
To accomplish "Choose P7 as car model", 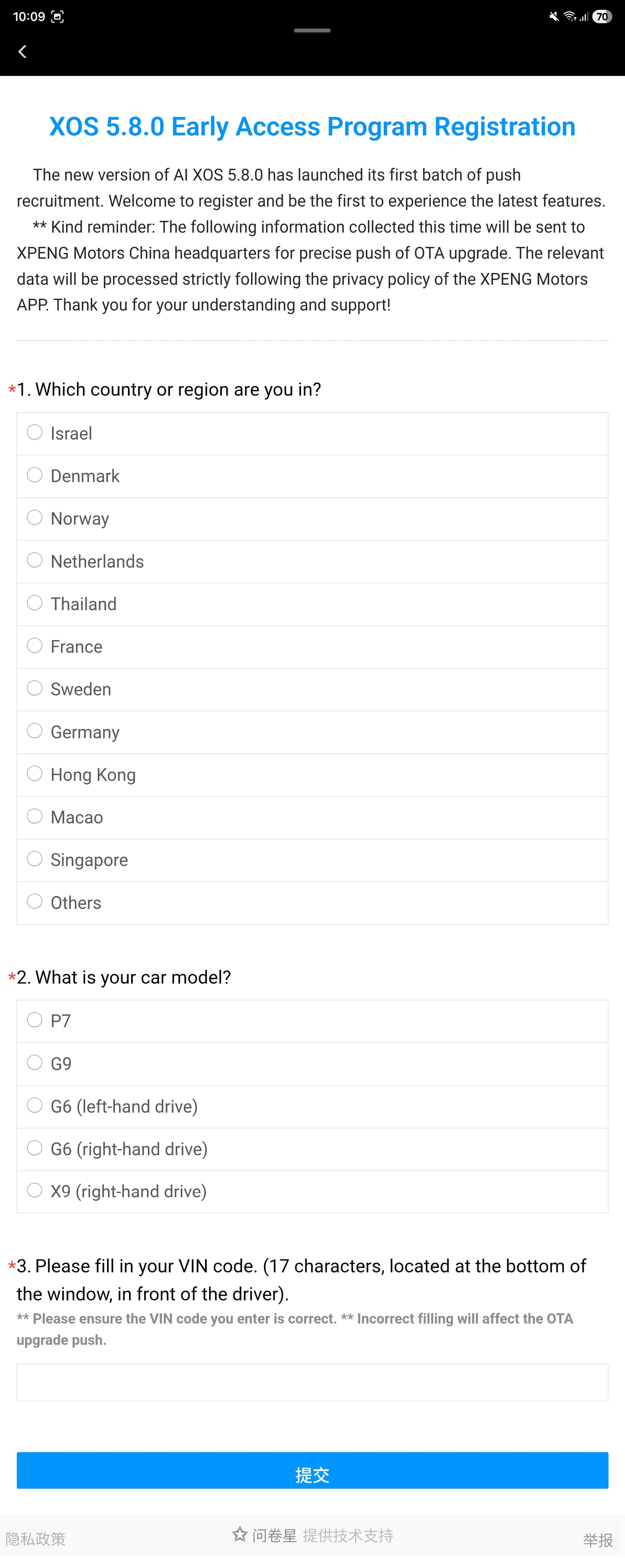I will (x=35, y=1020).
